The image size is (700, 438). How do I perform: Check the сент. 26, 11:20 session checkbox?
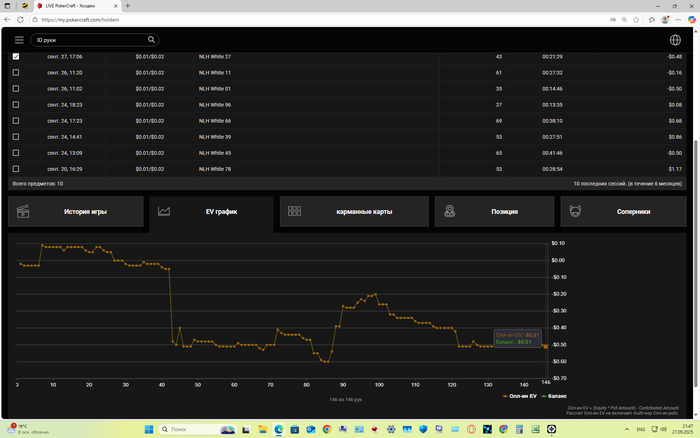point(16,73)
